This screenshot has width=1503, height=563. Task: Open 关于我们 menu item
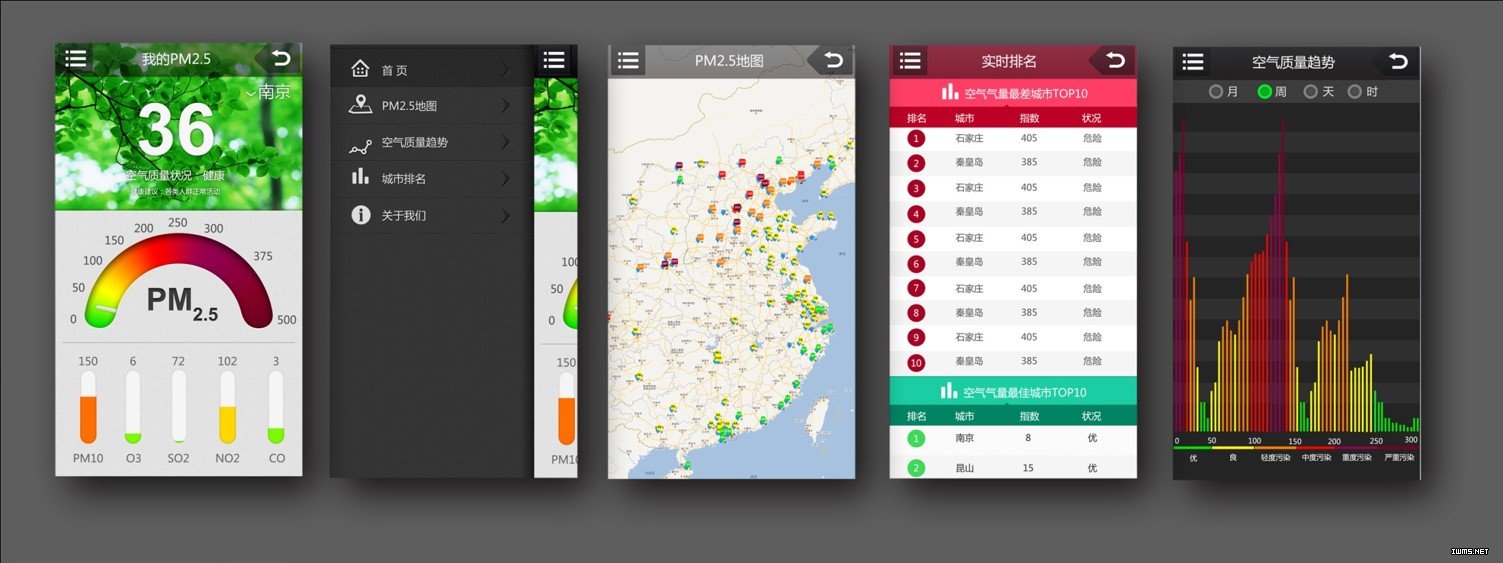pos(404,215)
